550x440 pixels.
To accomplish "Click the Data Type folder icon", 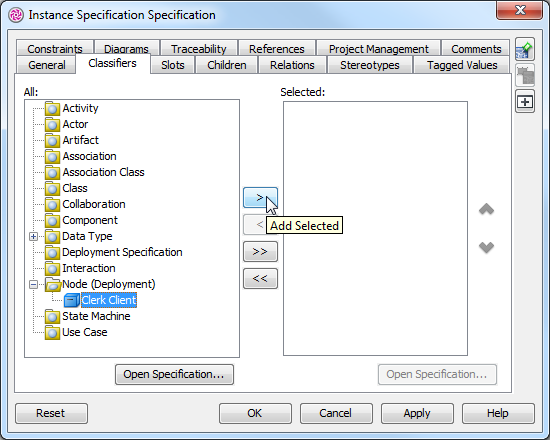I will pos(52,237).
